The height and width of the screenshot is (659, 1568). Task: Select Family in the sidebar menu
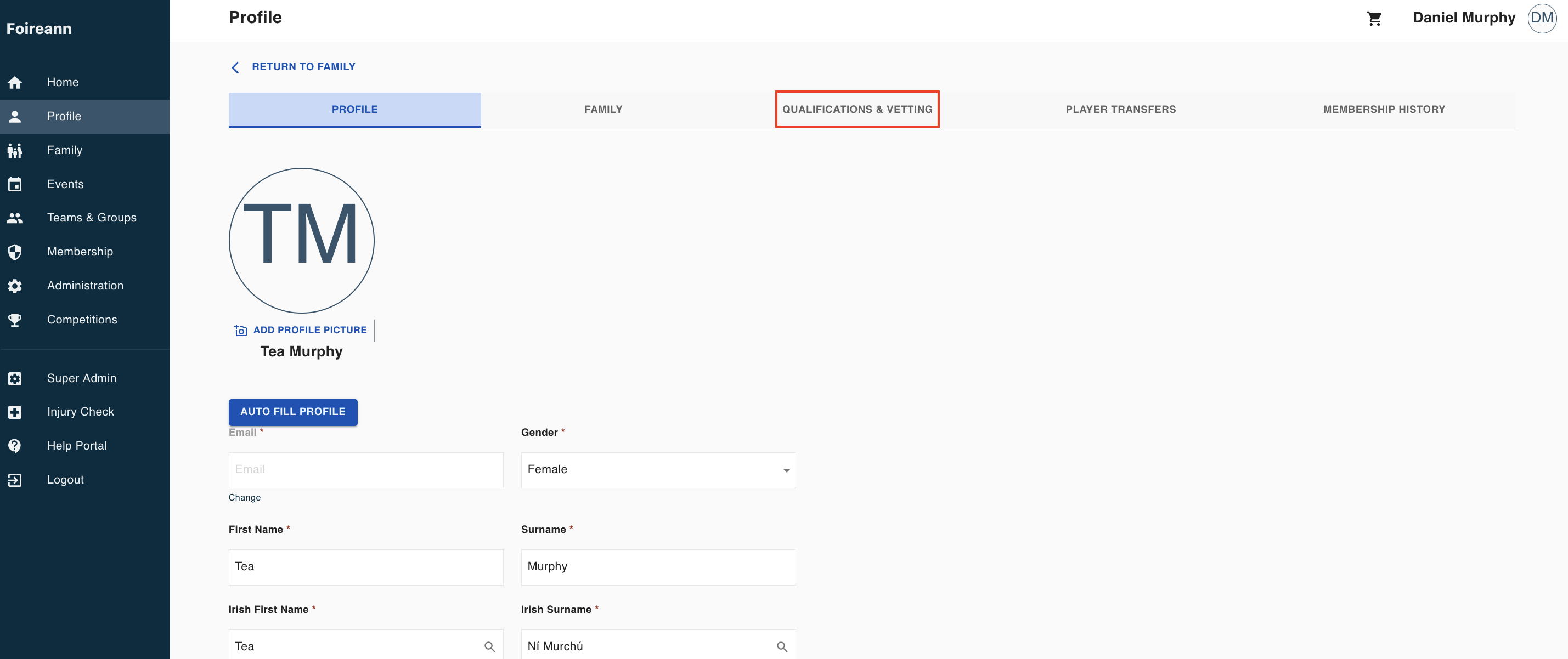(x=84, y=150)
